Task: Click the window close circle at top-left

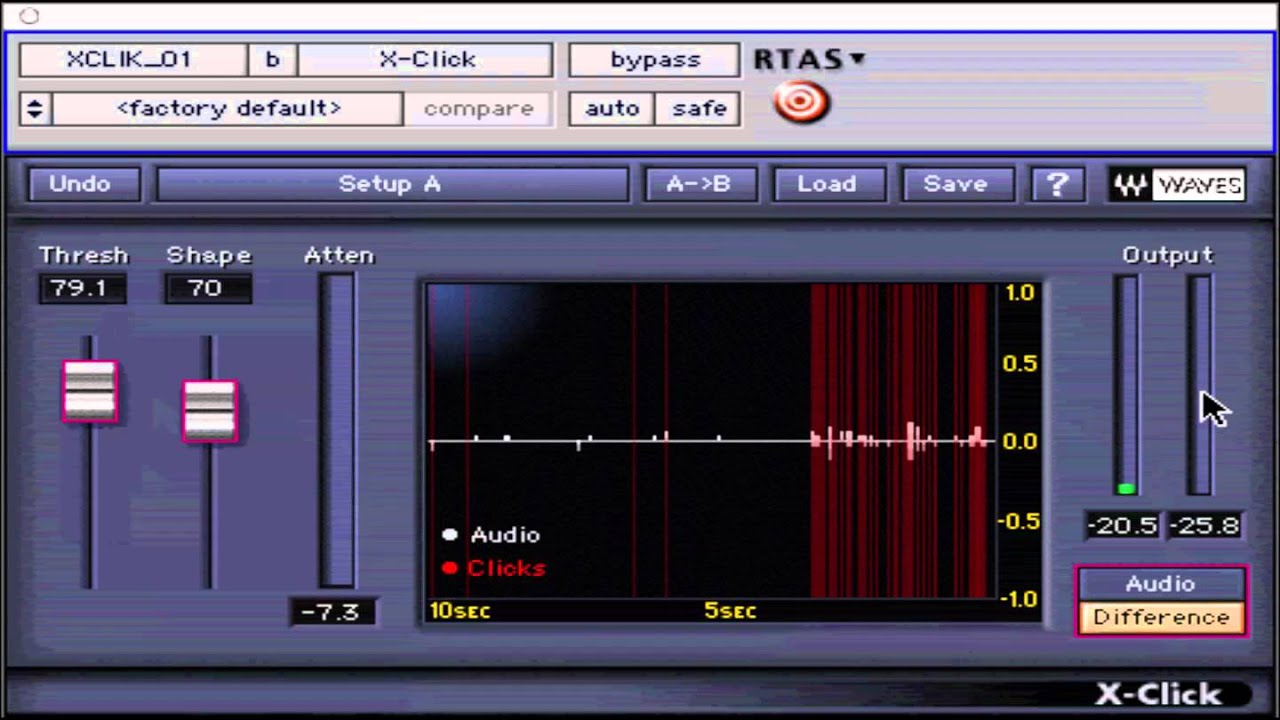Action: [x=29, y=15]
